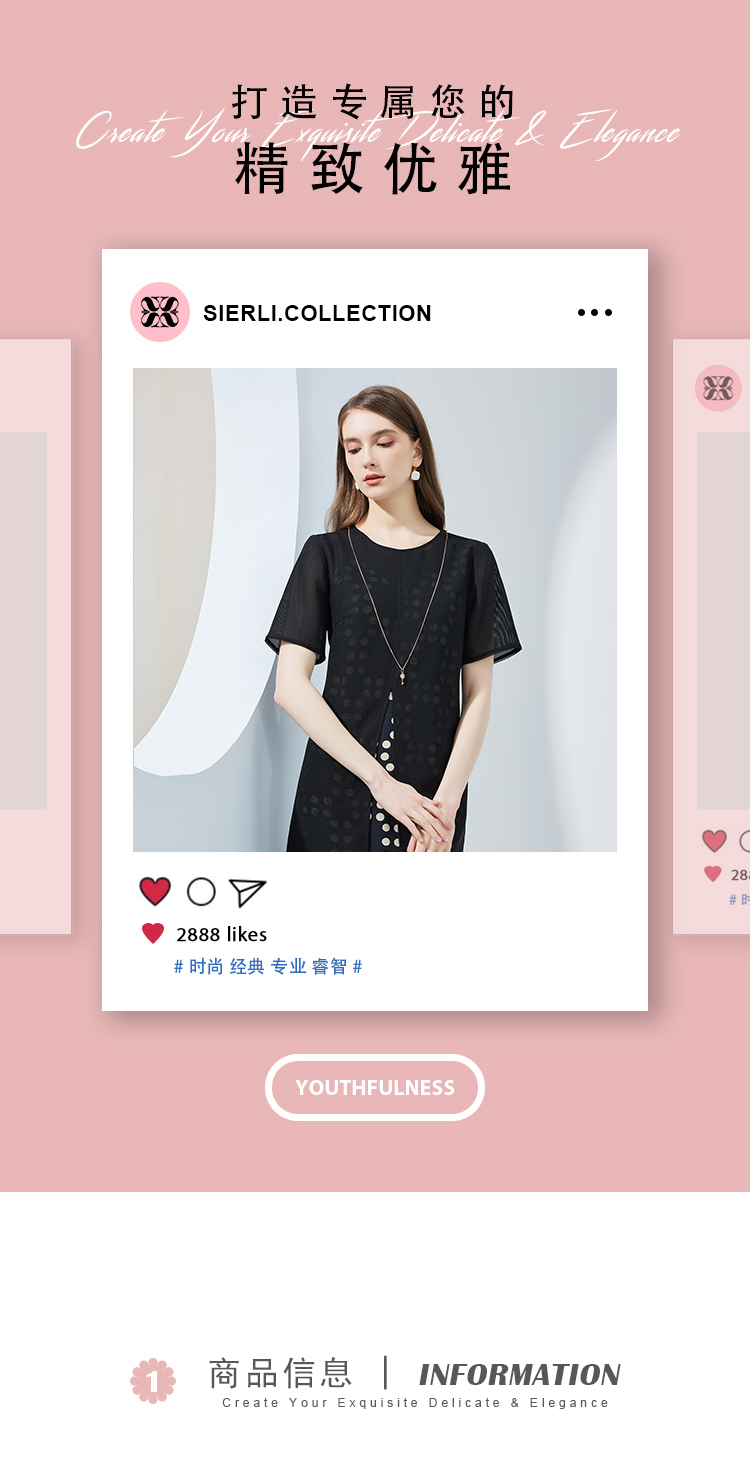Click the 2888 likes count
Image resolution: width=750 pixels, height=1461 pixels.
point(222,934)
